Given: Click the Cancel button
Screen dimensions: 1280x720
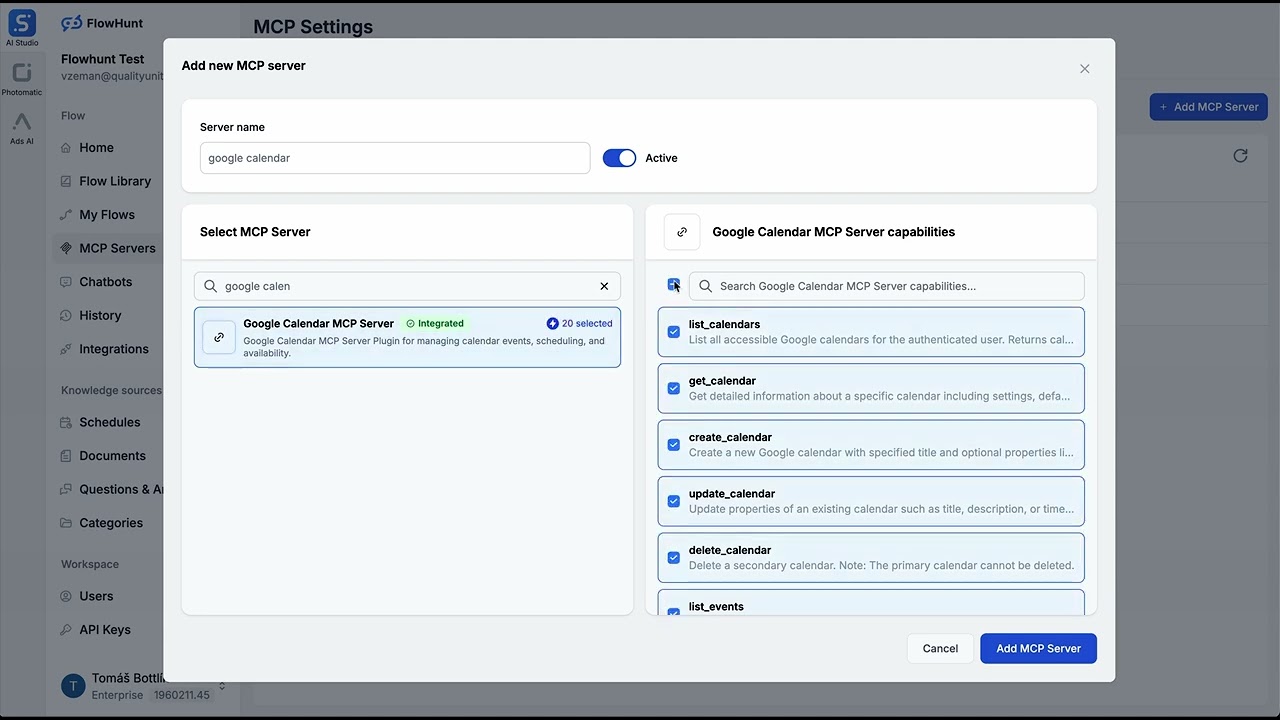Looking at the screenshot, I should coord(940,649).
